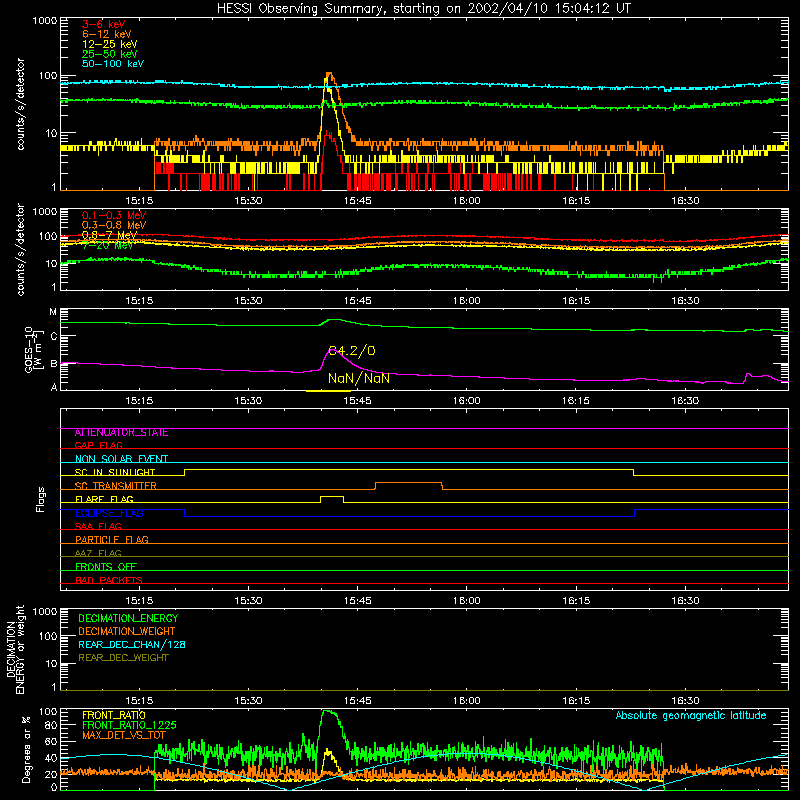Click the "0.8-7 MeV" legend label
Image resolution: width=800 pixels, height=800 pixels.
tap(109, 235)
